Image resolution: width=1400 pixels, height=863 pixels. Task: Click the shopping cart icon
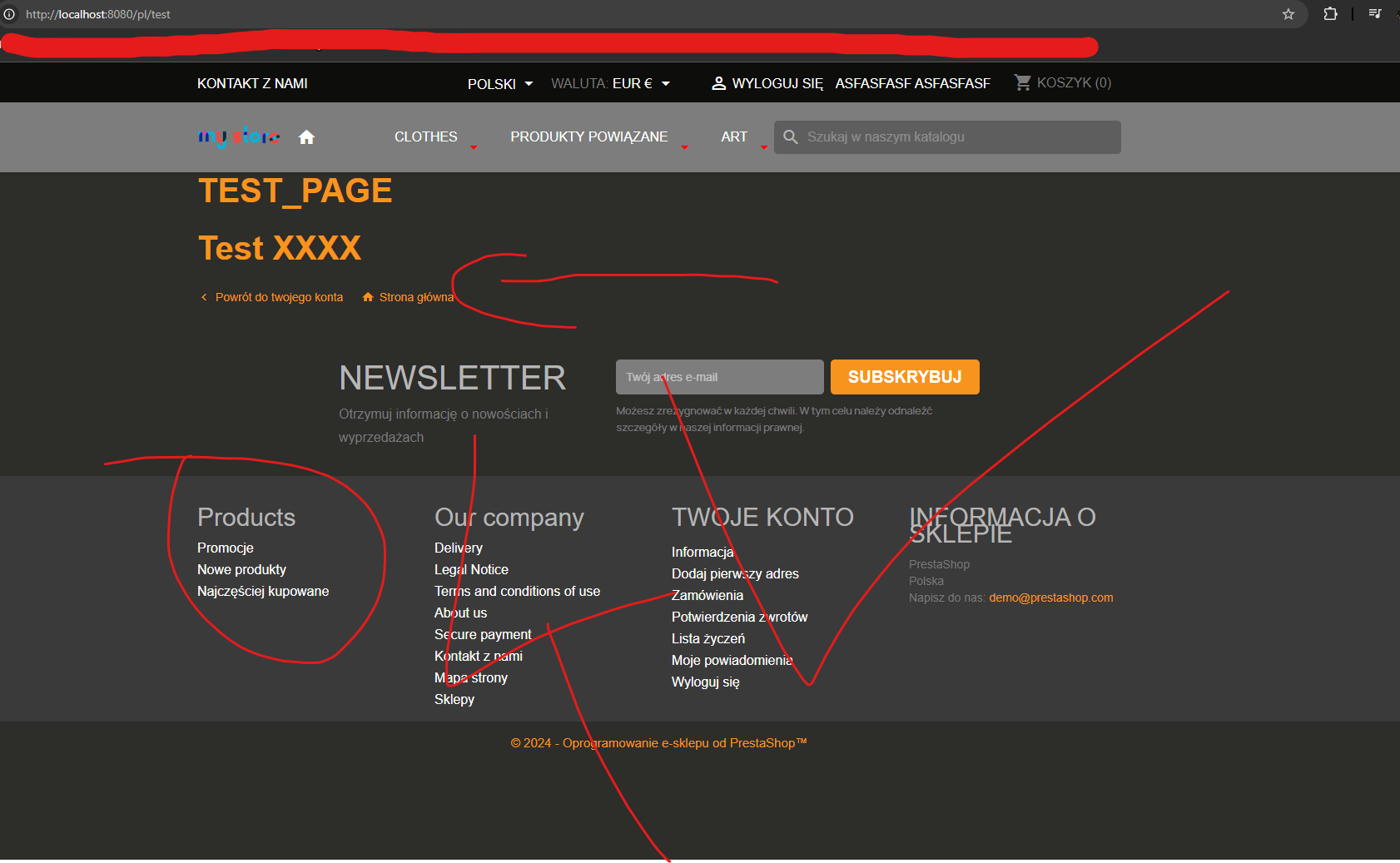pos(1023,82)
